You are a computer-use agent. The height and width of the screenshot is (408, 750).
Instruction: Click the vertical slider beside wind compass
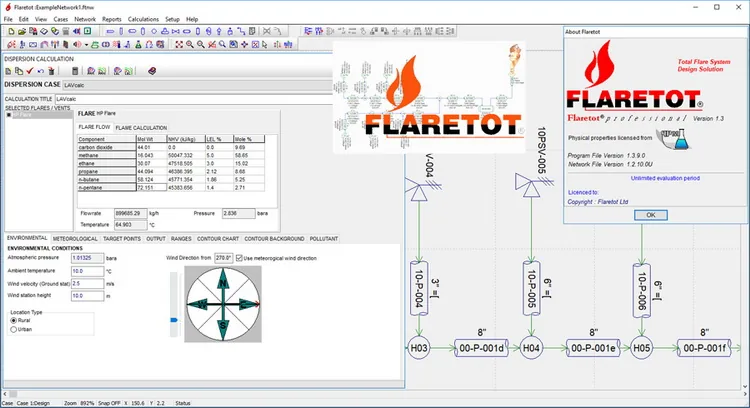pyautogui.click(x=174, y=305)
